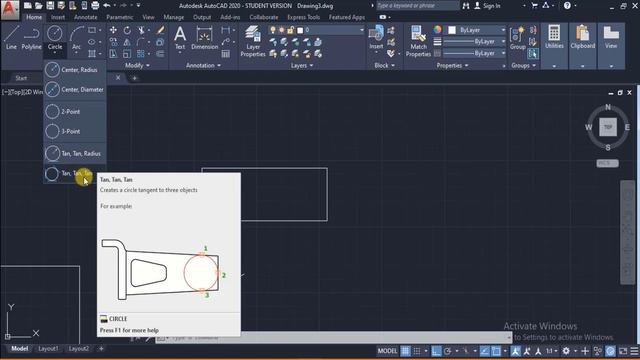Click Sign In button

coord(487,6)
